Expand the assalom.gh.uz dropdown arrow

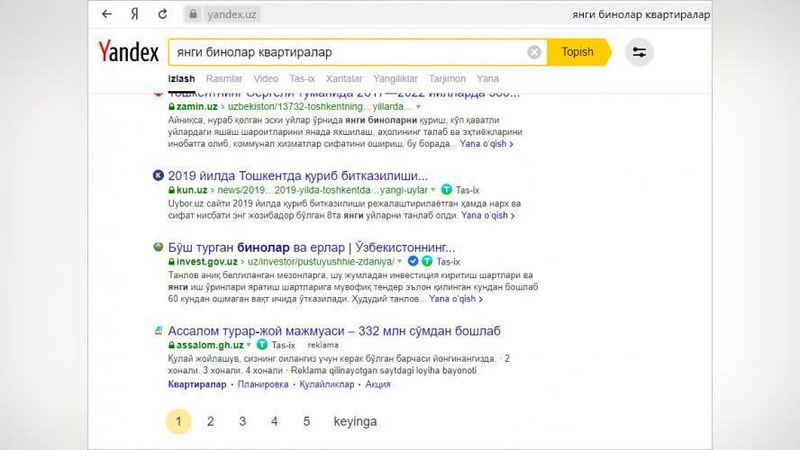click(248, 345)
